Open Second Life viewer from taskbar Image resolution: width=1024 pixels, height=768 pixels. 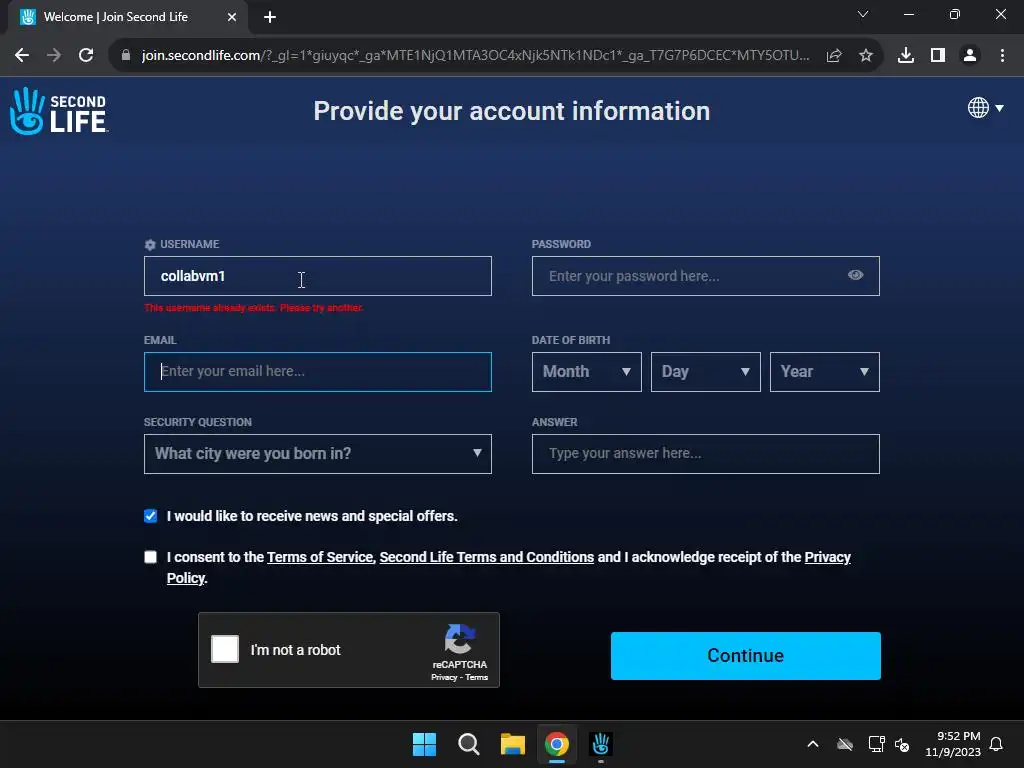pyautogui.click(x=601, y=744)
